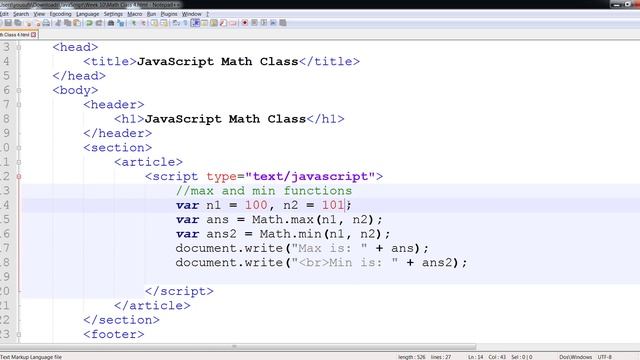Click the UTF-8 encoding status entry
This screenshot has width=640, height=360.
604,357
